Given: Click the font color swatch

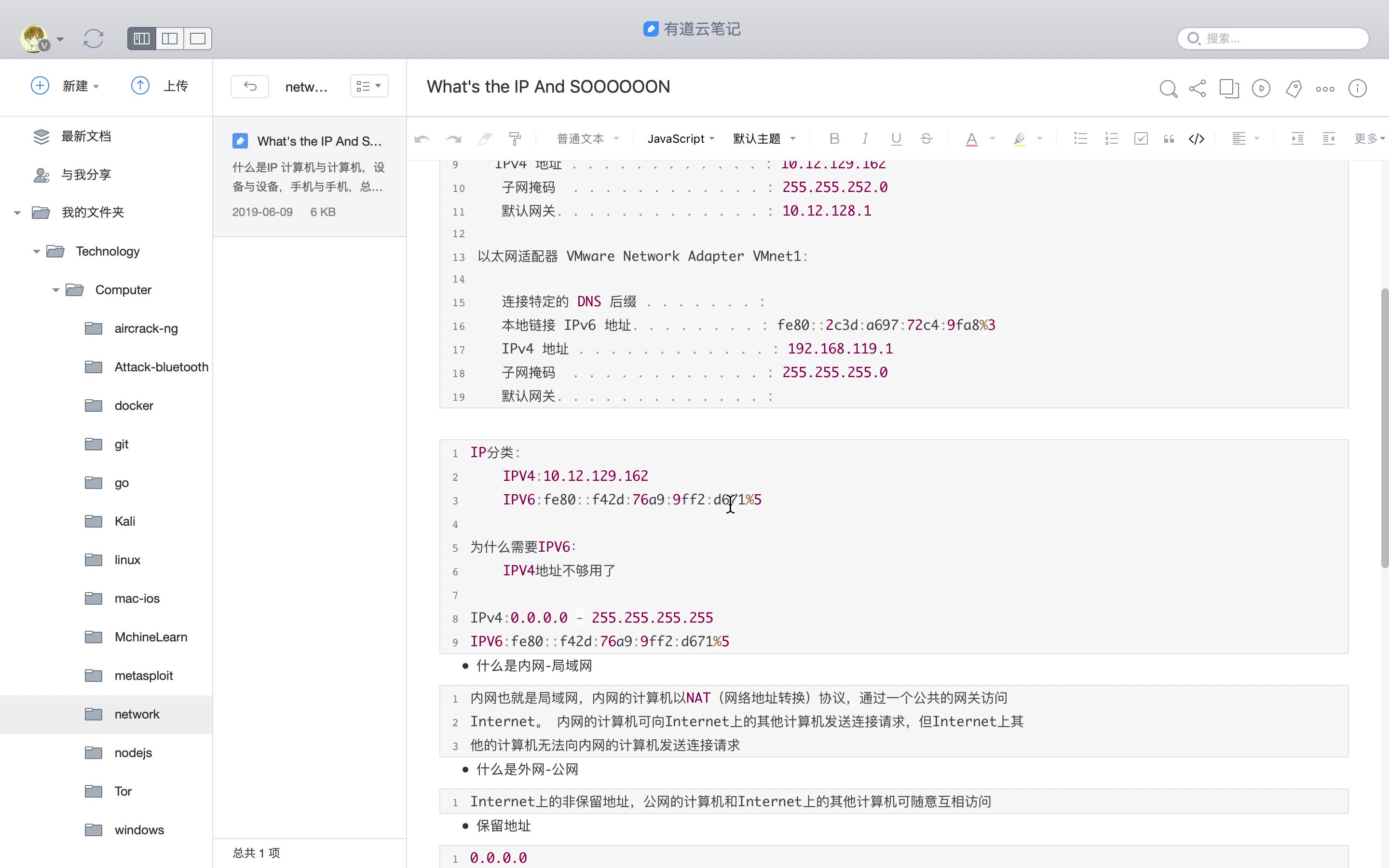Looking at the screenshot, I should coord(971,139).
